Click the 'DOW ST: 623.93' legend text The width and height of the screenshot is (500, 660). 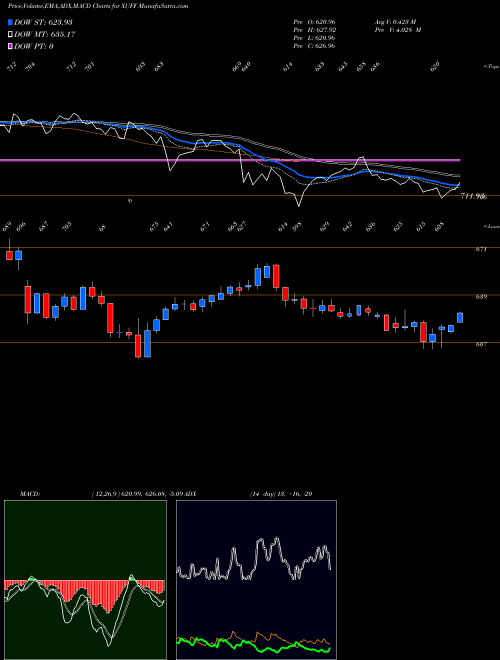(x=43, y=22)
